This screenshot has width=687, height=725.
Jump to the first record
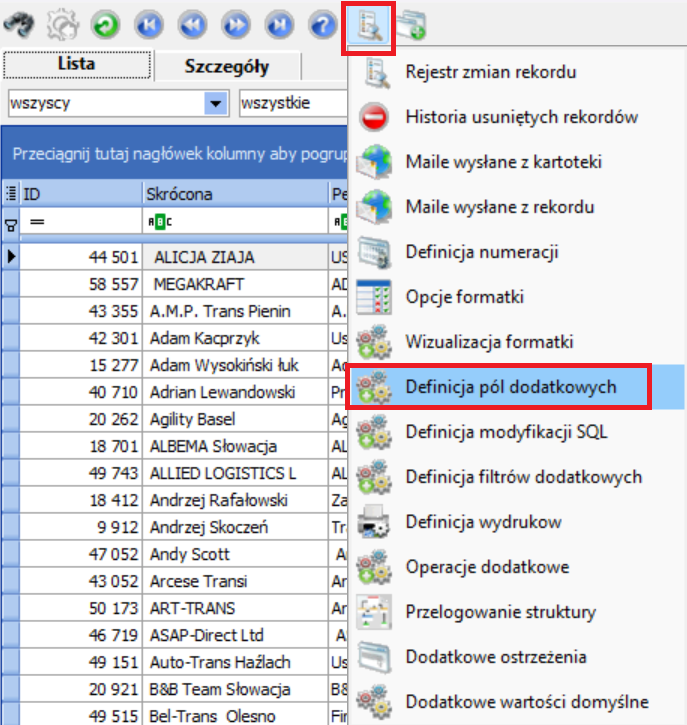pos(149,25)
